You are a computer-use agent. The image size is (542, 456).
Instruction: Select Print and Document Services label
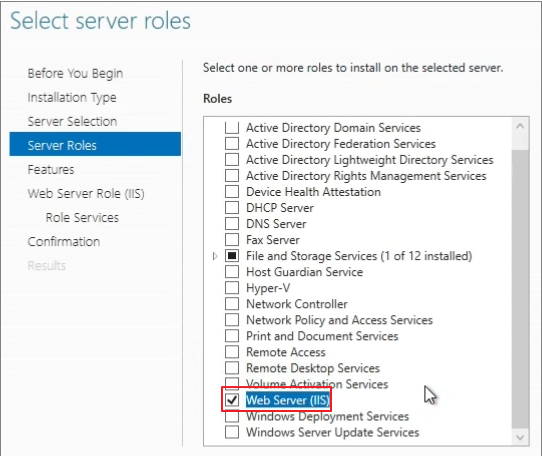(322, 336)
